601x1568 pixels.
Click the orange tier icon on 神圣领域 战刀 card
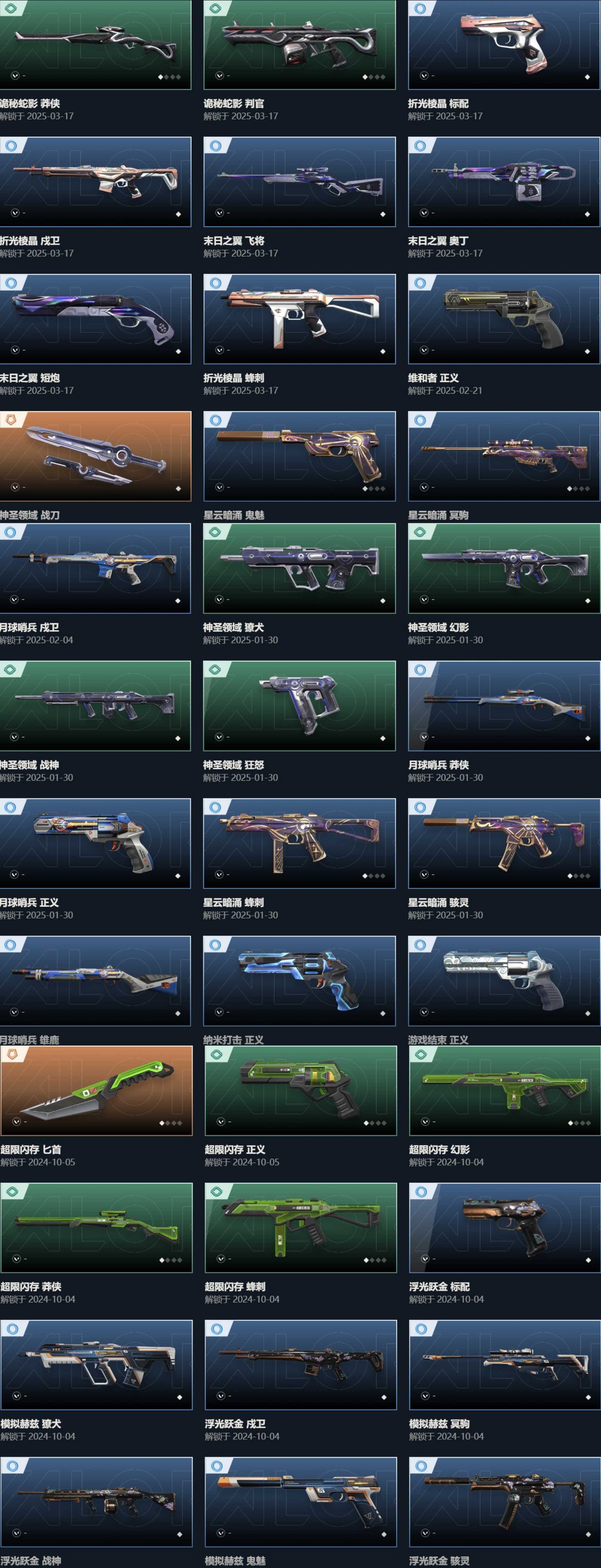tap(11, 419)
